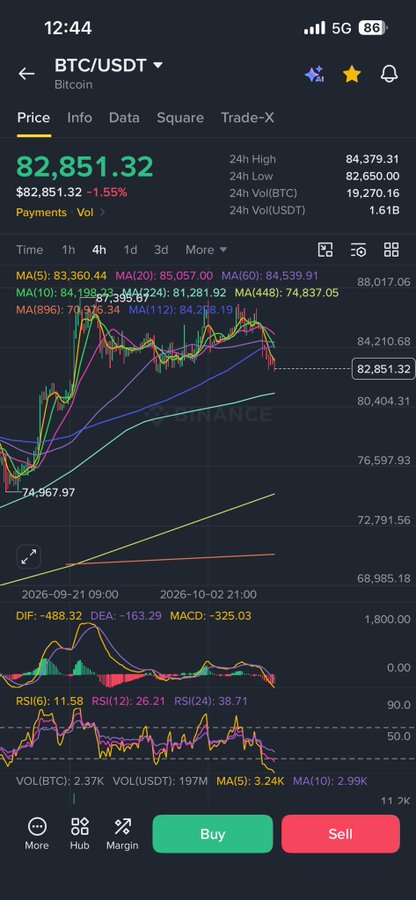
Task: Expand the More intervals dropdown
Action: (x=206, y=250)
